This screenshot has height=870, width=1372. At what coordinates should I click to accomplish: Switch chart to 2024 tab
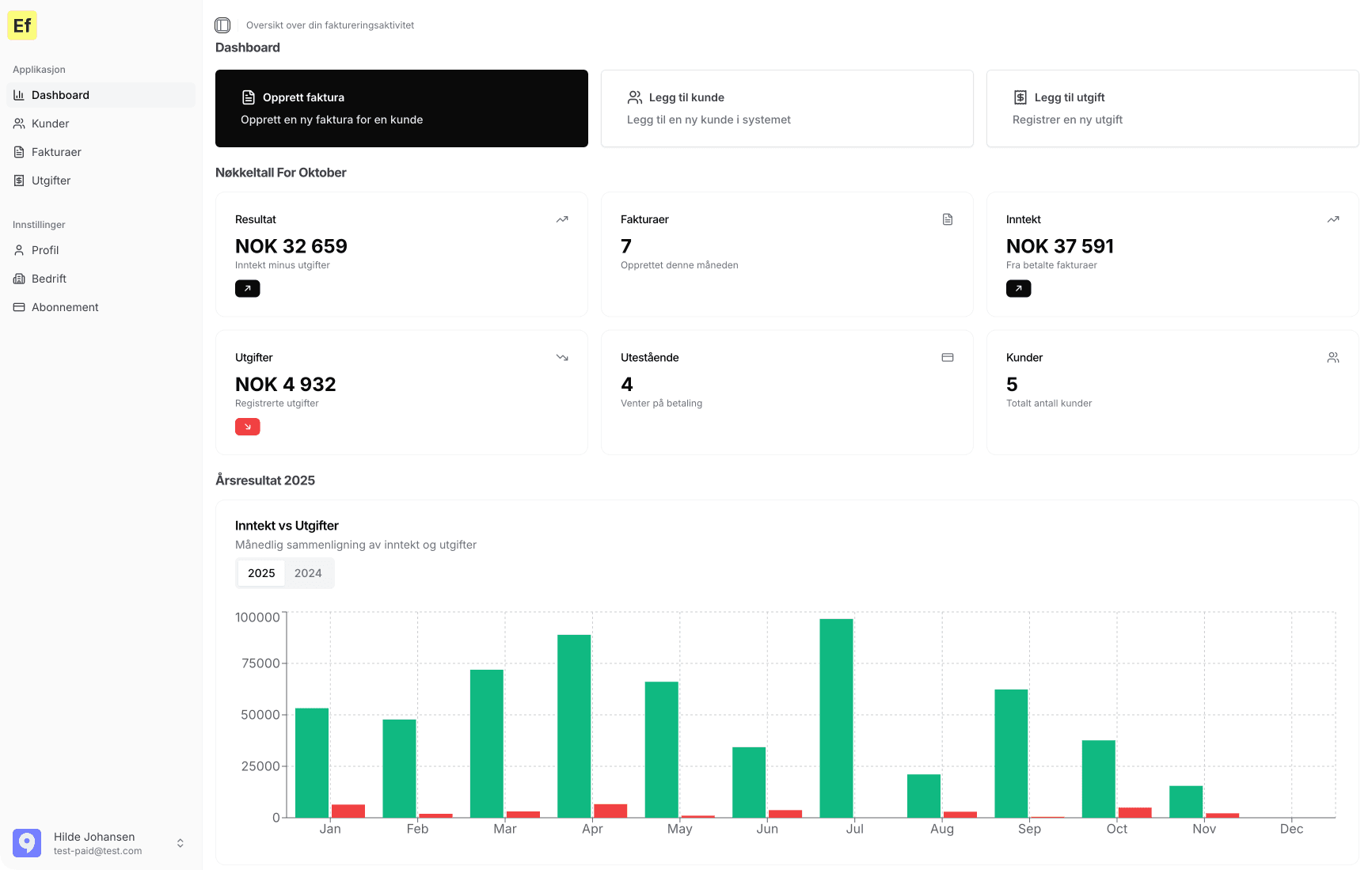pos(308,573)
